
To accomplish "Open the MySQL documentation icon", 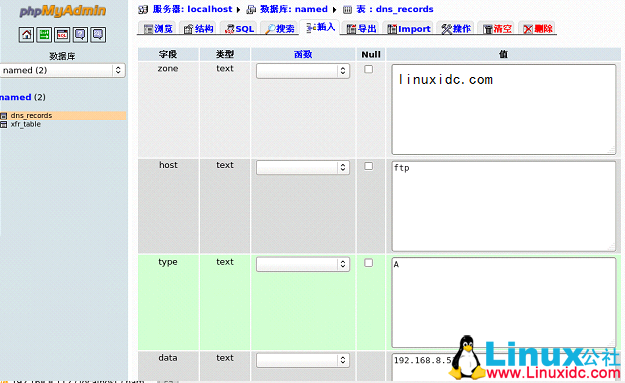I will tap(98, 35).
